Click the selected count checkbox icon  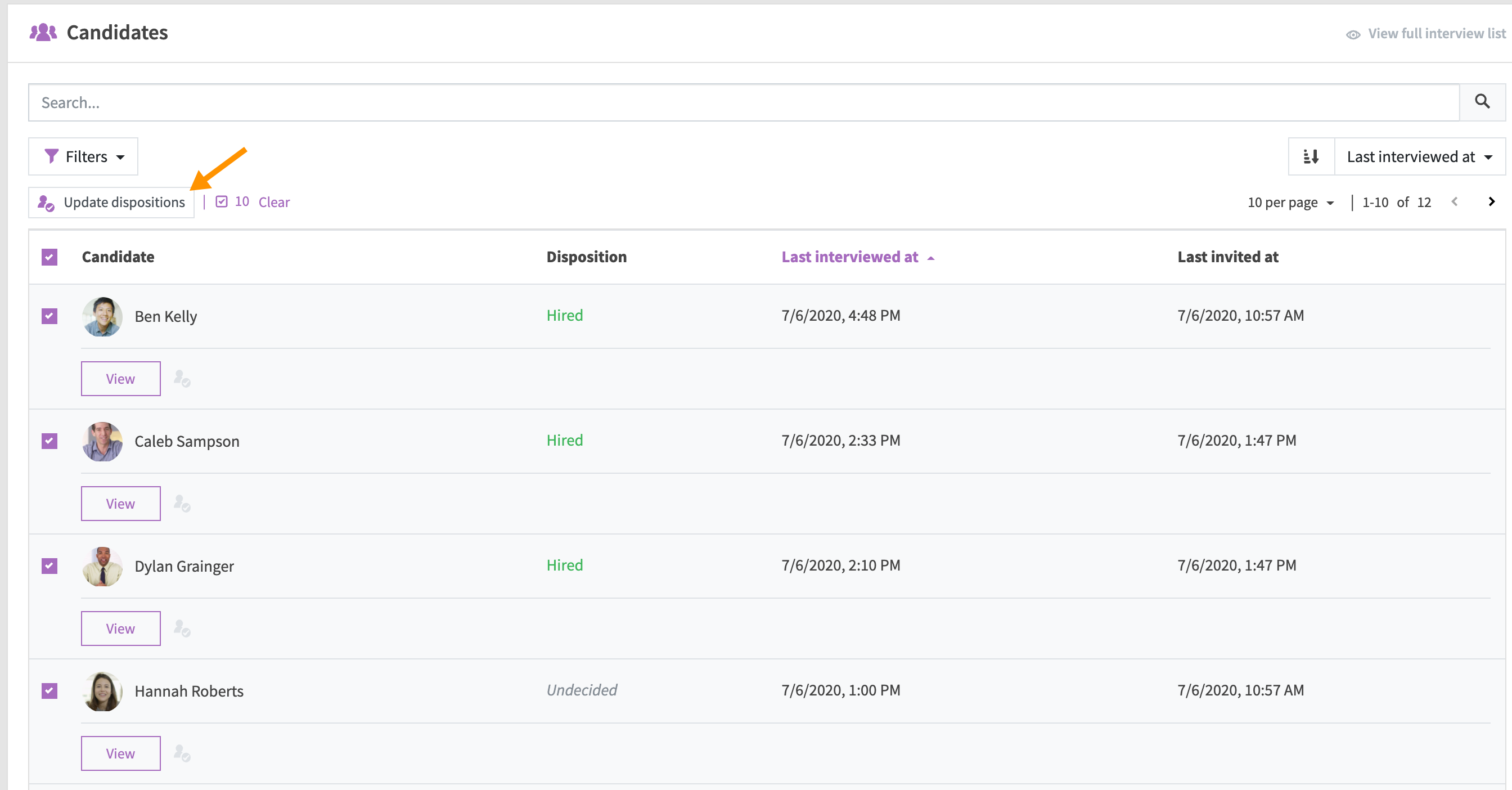click(221, 202)
